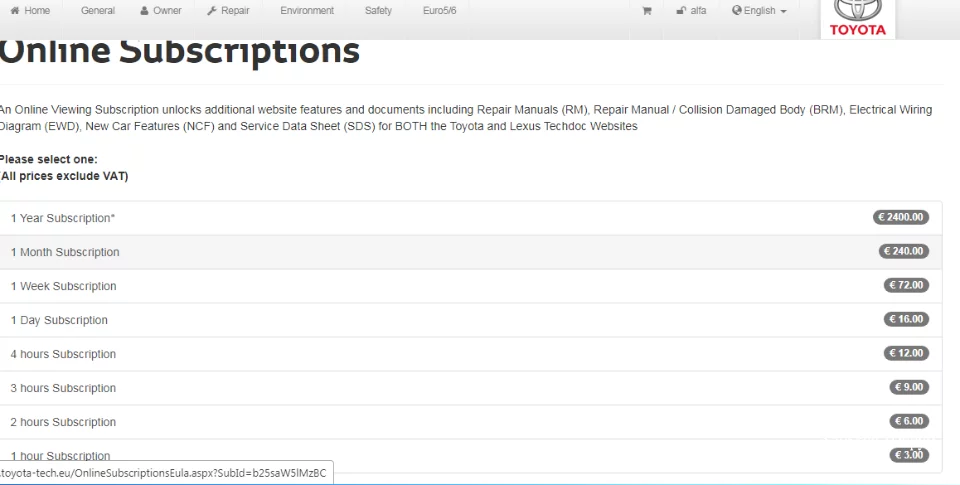
Task: Click the 'Please select one:' text
Action: click(48, 159)
